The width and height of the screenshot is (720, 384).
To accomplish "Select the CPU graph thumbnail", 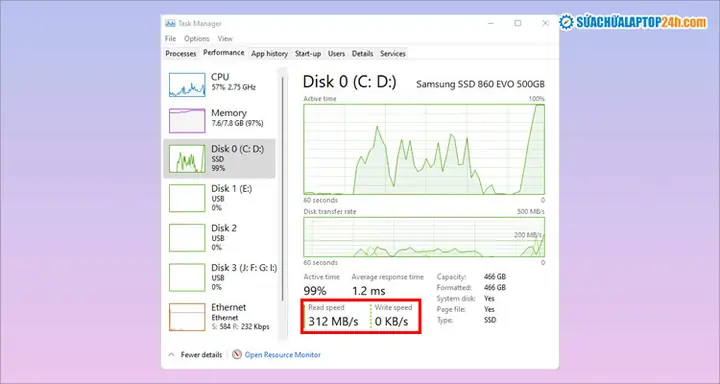I will [x=187, y=85].
